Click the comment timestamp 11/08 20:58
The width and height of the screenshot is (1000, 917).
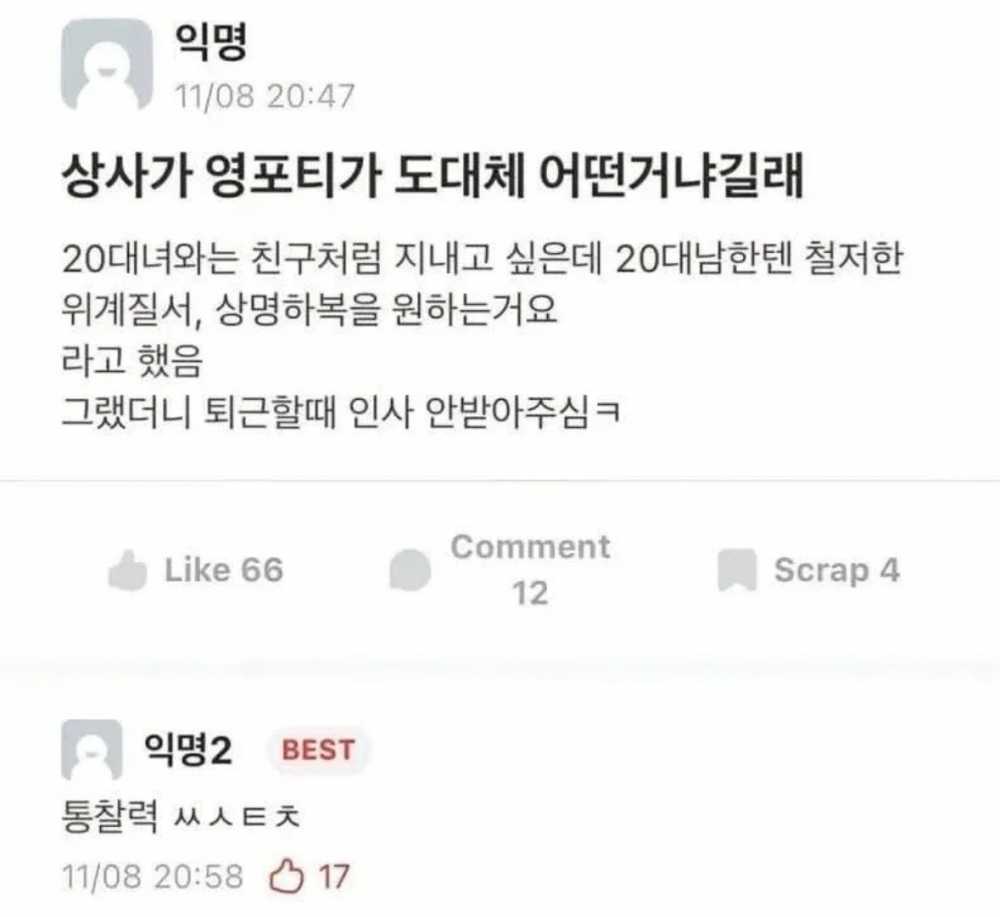pyautogui.click(x=152, y=877)
